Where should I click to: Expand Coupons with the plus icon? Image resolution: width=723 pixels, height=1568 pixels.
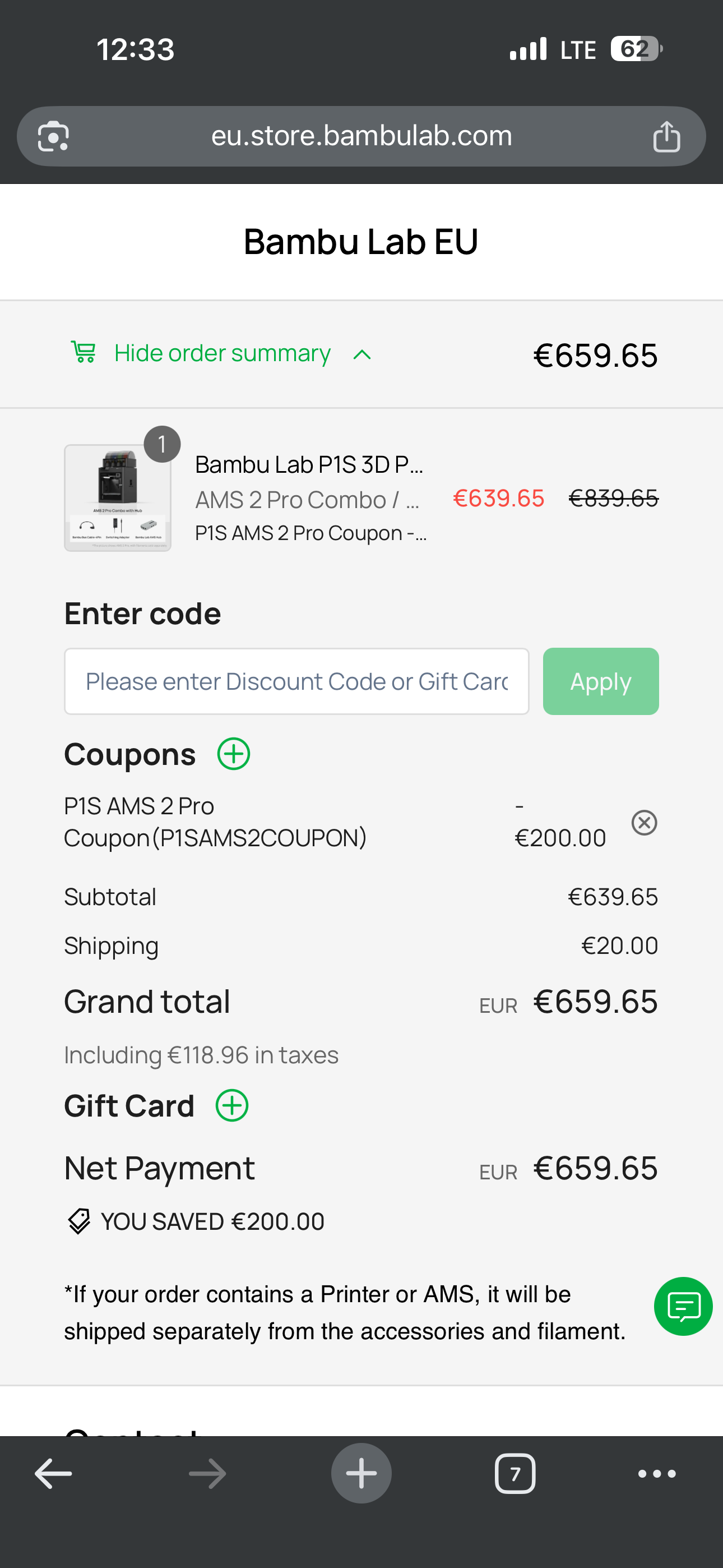point(234,754)
